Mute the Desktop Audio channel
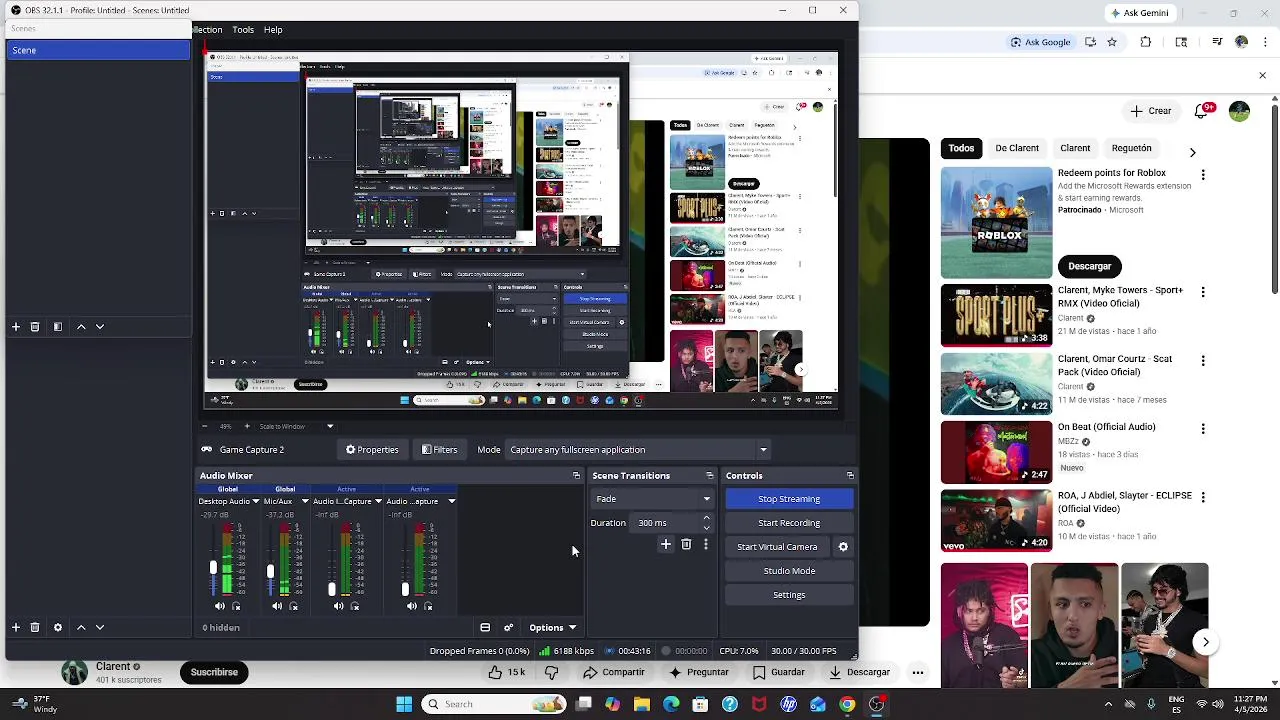The height and width of the screenshot is (720, 1280). (220, 606)
